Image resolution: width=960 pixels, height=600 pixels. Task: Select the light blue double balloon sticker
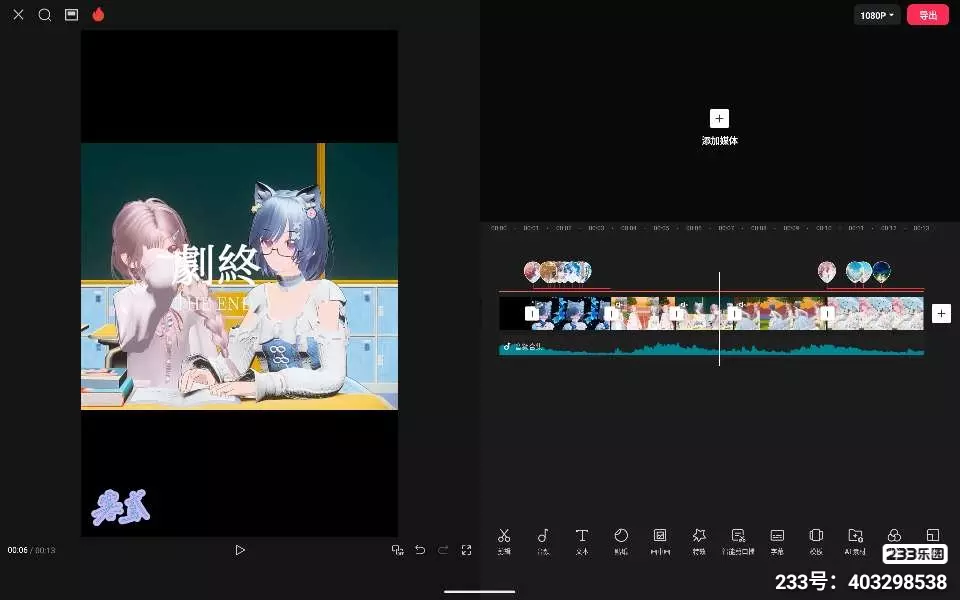(x=858, y=272)
